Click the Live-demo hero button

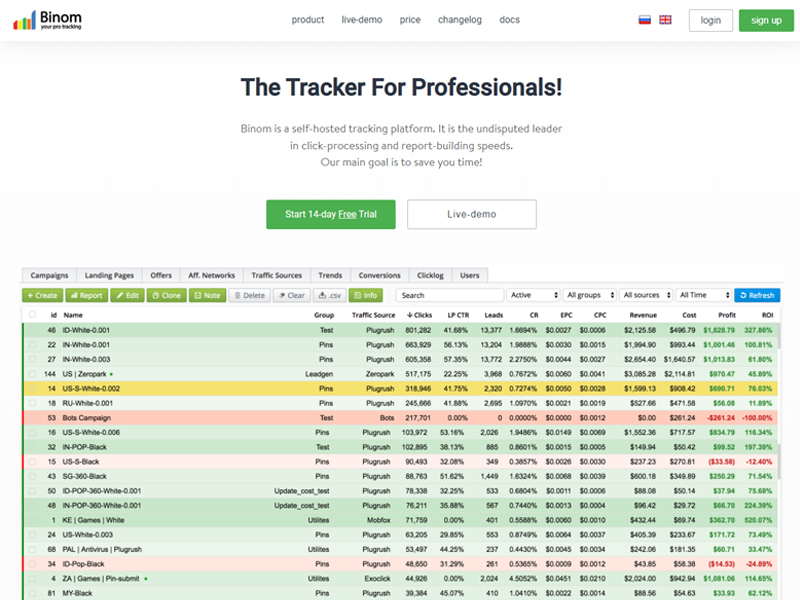[x=471, y=214]
